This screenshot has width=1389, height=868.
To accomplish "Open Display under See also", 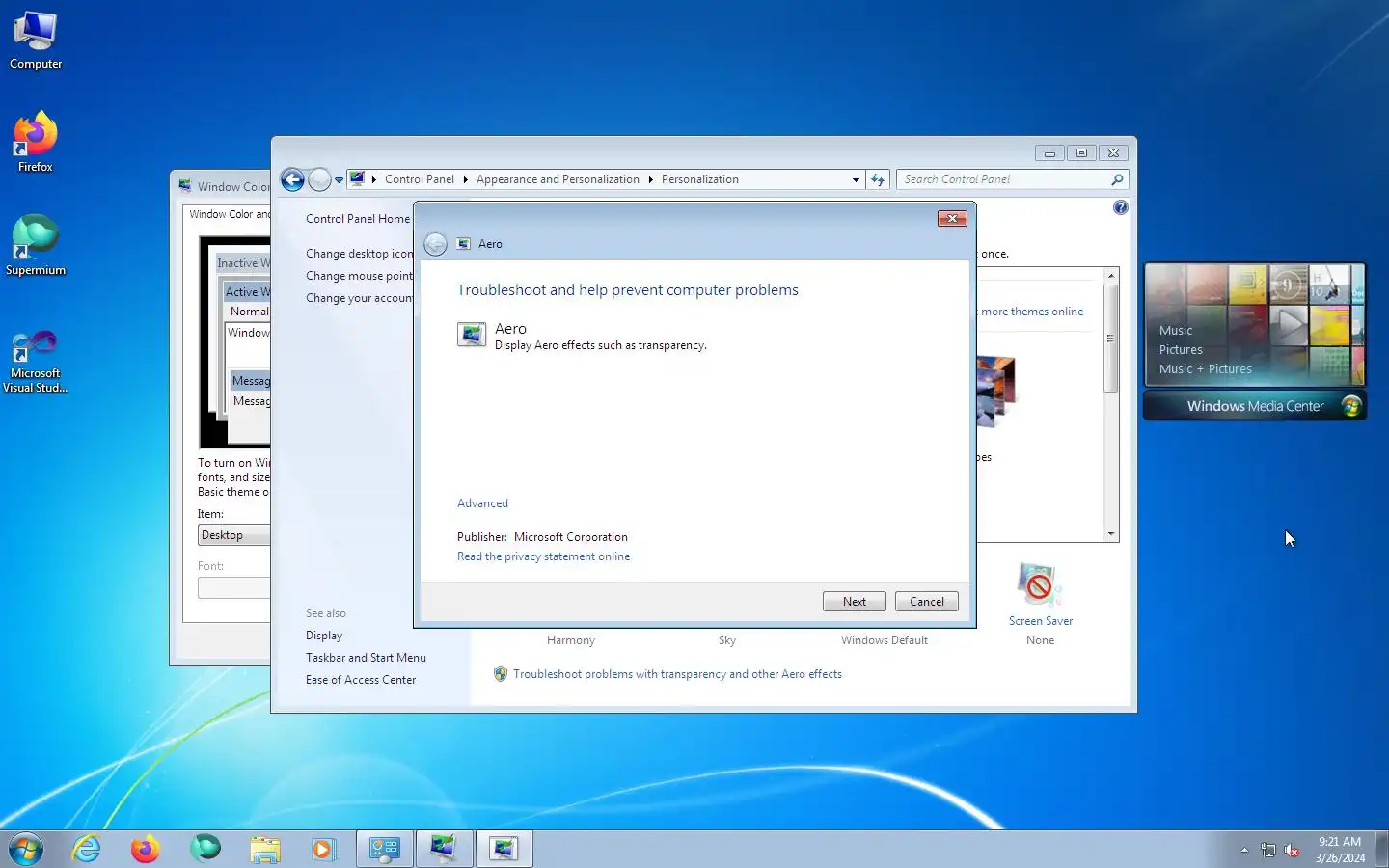I will [x=324, y=636].
